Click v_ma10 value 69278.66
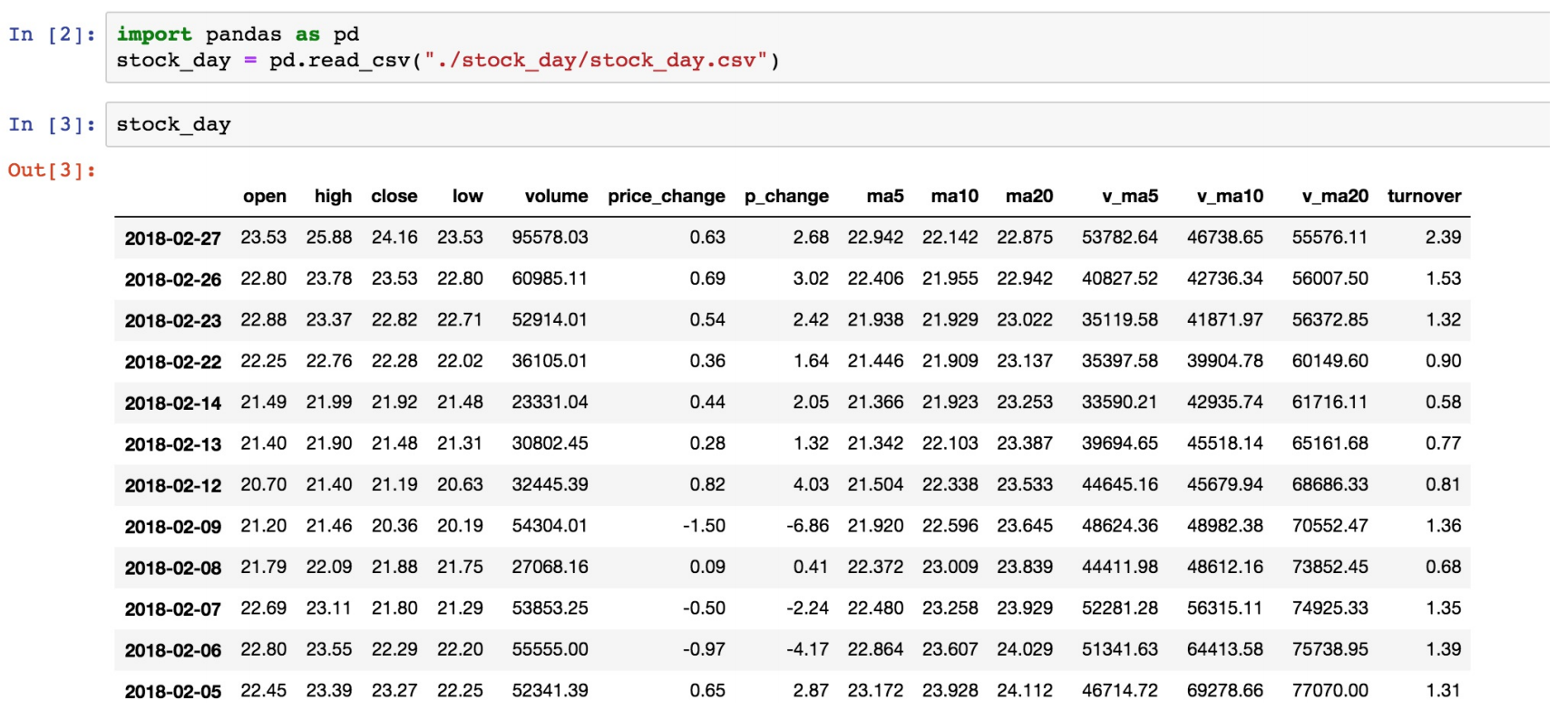Viewport: 1568px width, 720px height. click(x=1225, y=691)
